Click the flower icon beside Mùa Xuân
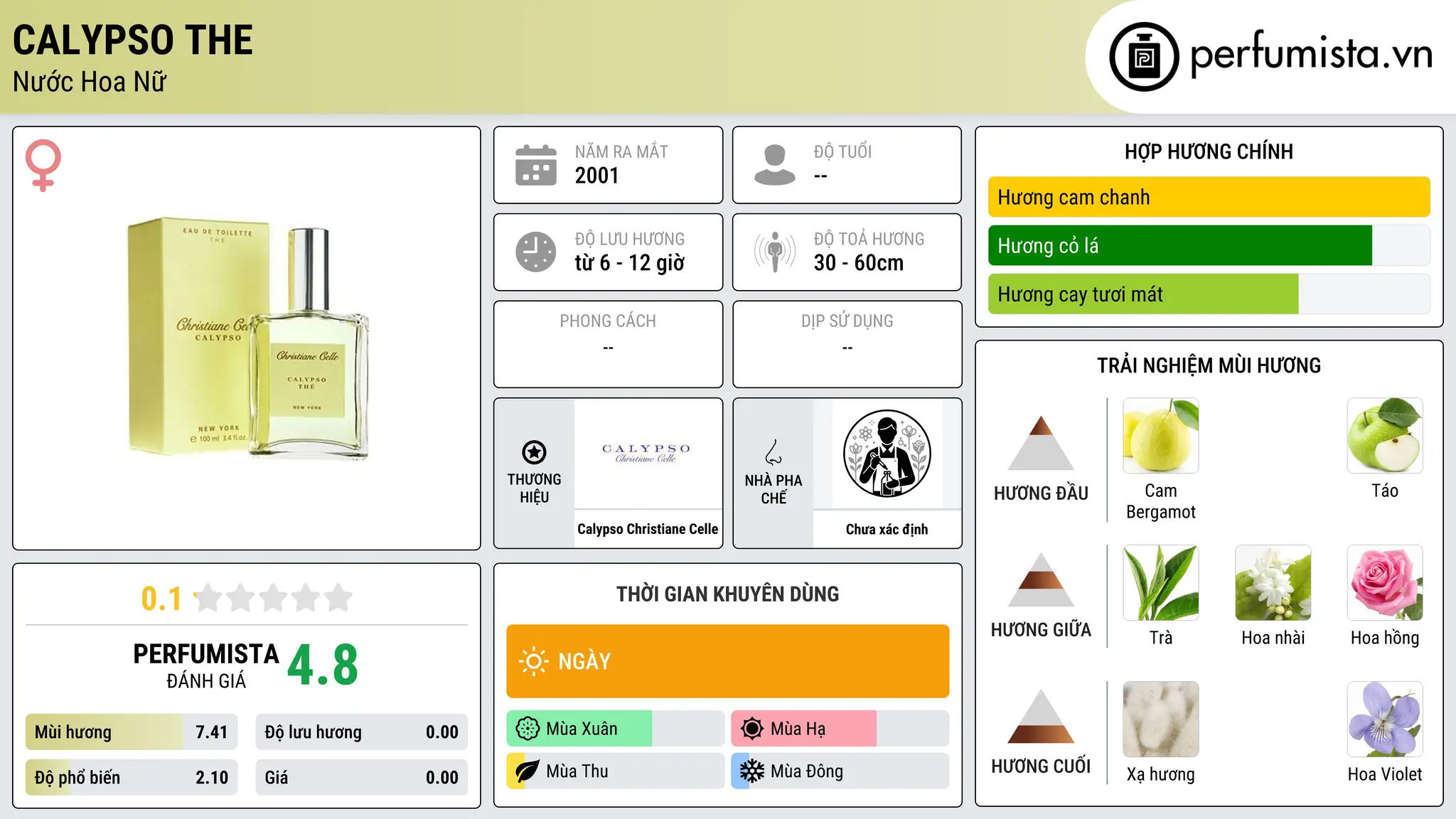 [x=528, y=729]
